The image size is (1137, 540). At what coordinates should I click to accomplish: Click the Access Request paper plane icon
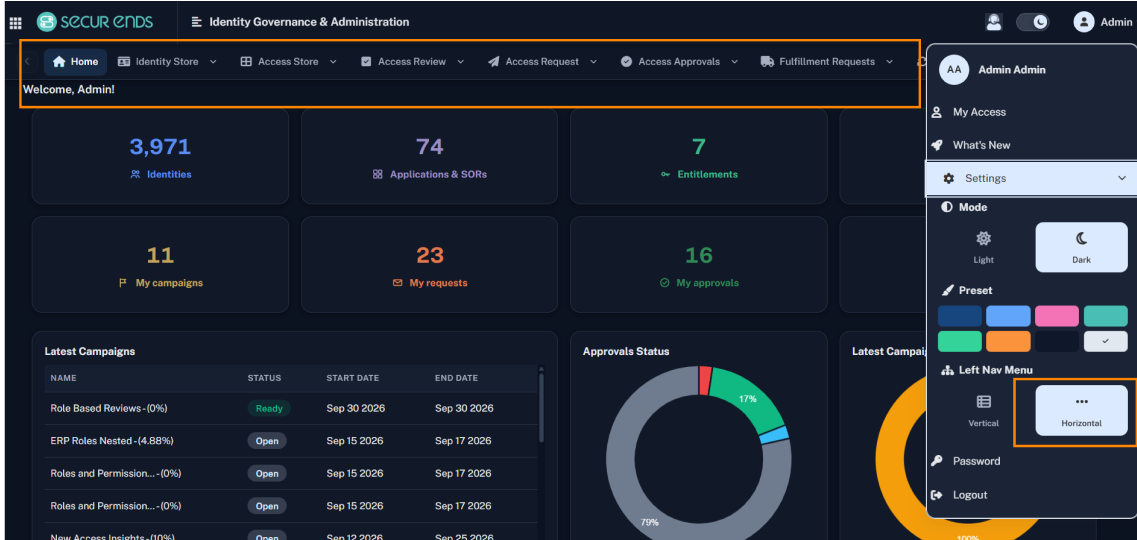494,62
